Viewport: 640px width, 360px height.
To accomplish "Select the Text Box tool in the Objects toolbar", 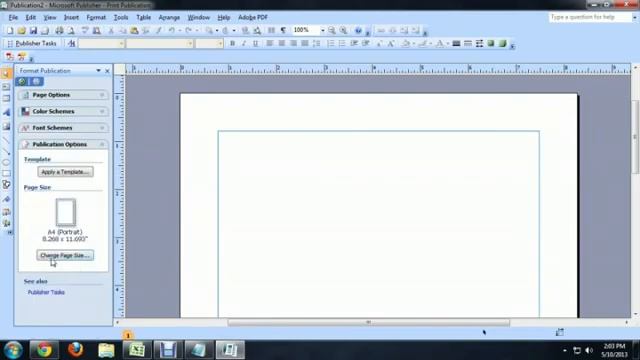I will tap(6, 87).
